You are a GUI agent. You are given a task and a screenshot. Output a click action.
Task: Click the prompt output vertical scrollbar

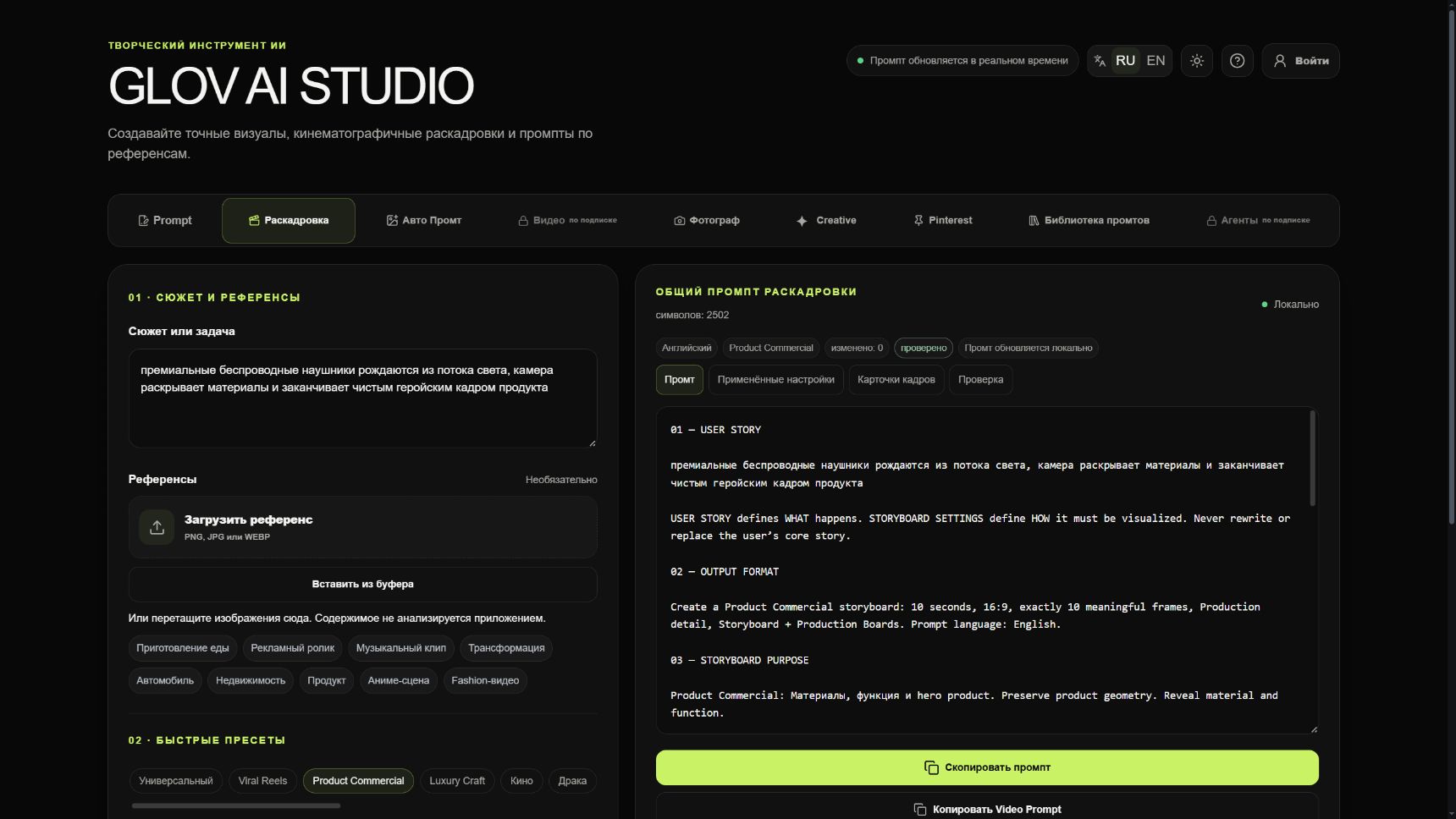(1313, 459)
